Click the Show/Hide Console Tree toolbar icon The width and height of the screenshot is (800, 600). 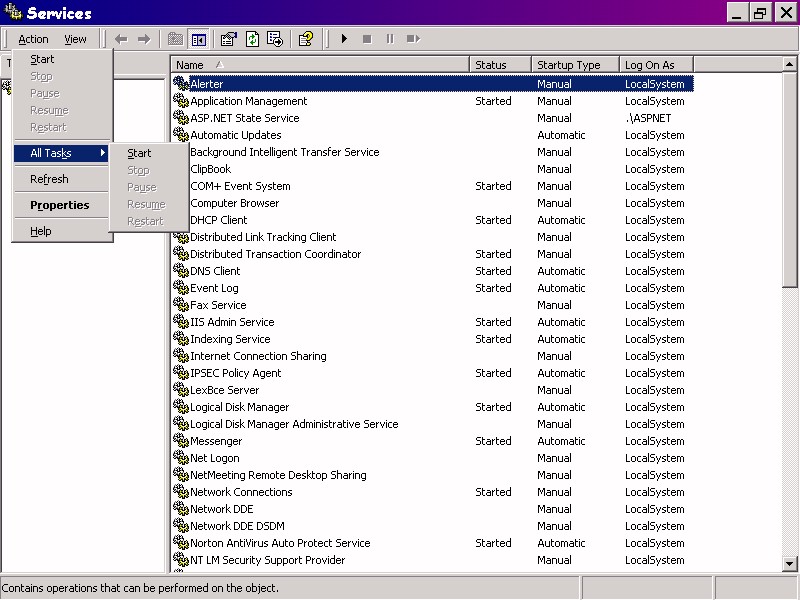pyautogui.click(x=199, y=39)
